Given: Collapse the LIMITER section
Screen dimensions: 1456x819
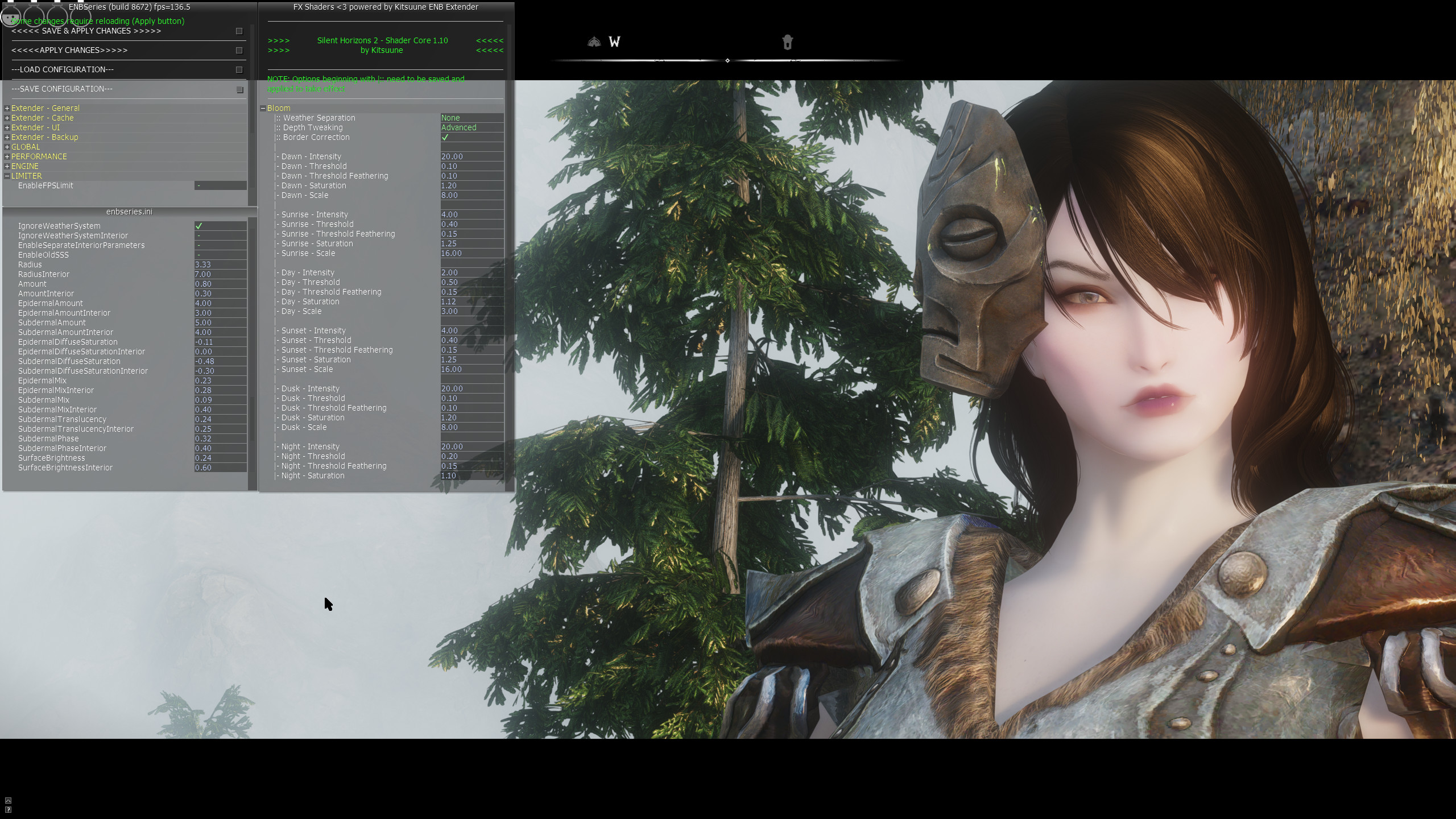Looking at the screenshot, I should 7,176.
